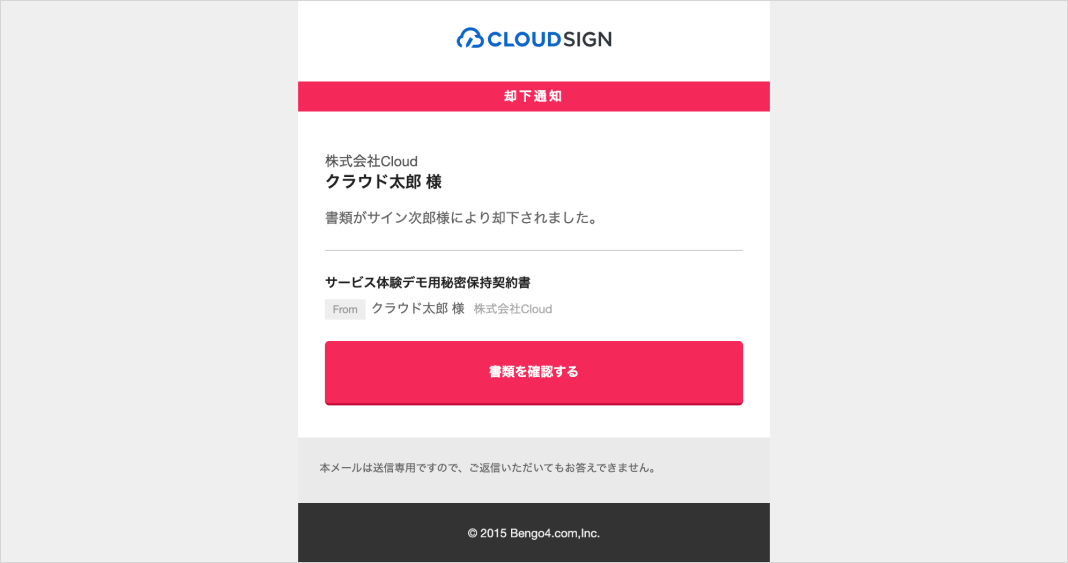Click the CloudSign cloud logo icon
The width and height of the screenshot is (1068, 563).
(469, 38)
